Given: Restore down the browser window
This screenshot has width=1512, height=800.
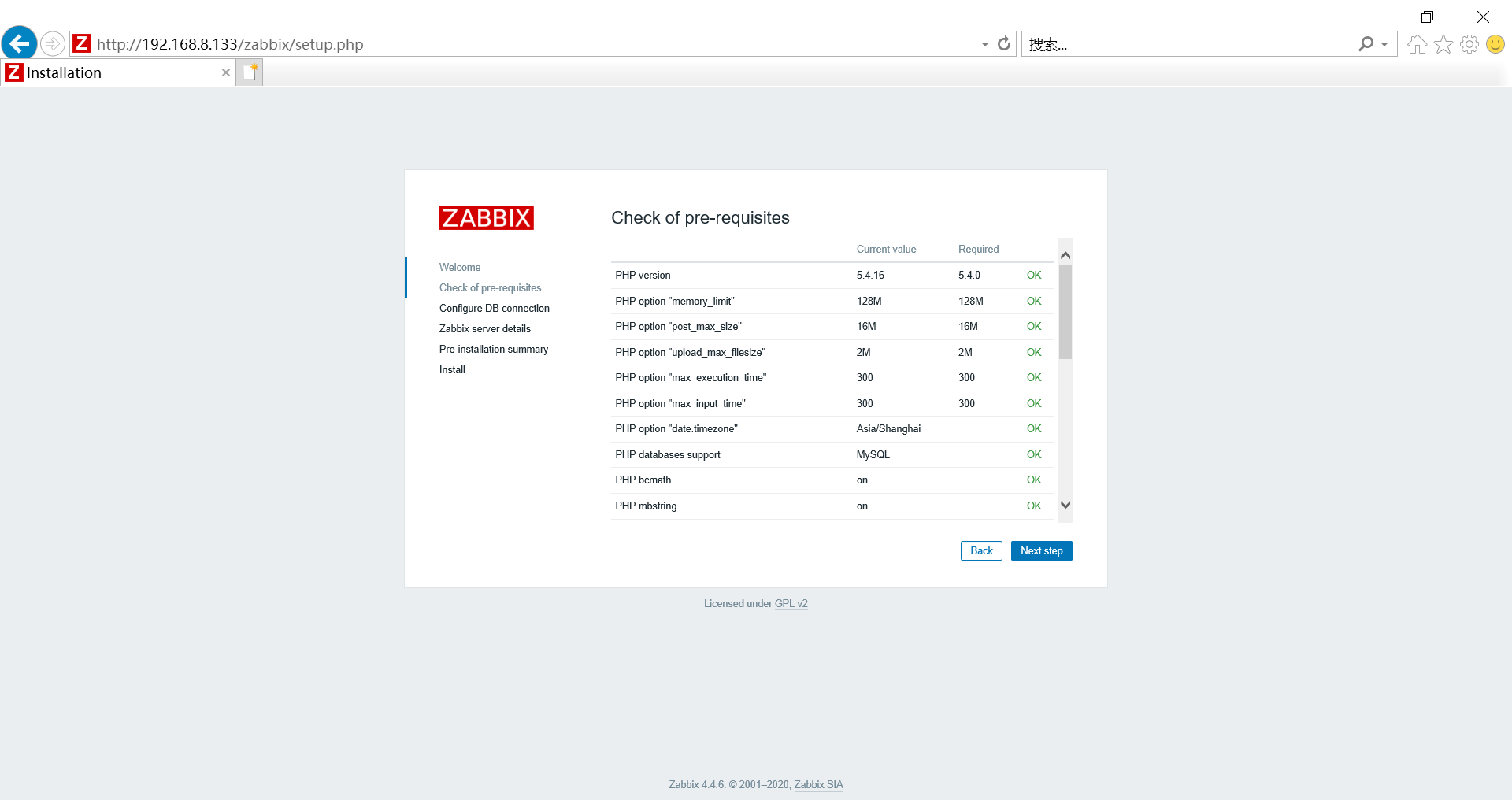Looking at the screenshot, I should pos(1427,17).
